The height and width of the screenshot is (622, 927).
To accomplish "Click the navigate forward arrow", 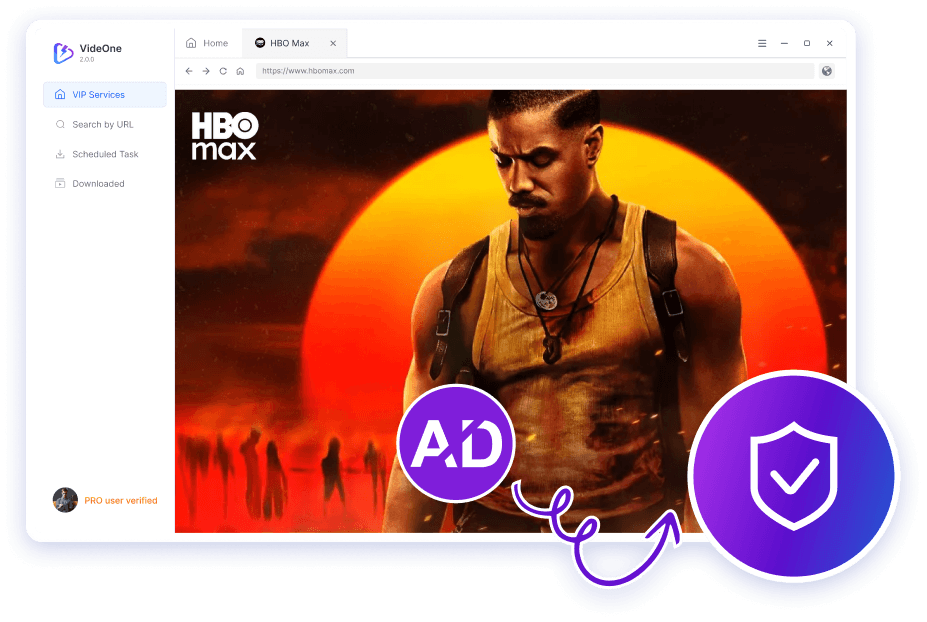I will (x=205, y=71).
